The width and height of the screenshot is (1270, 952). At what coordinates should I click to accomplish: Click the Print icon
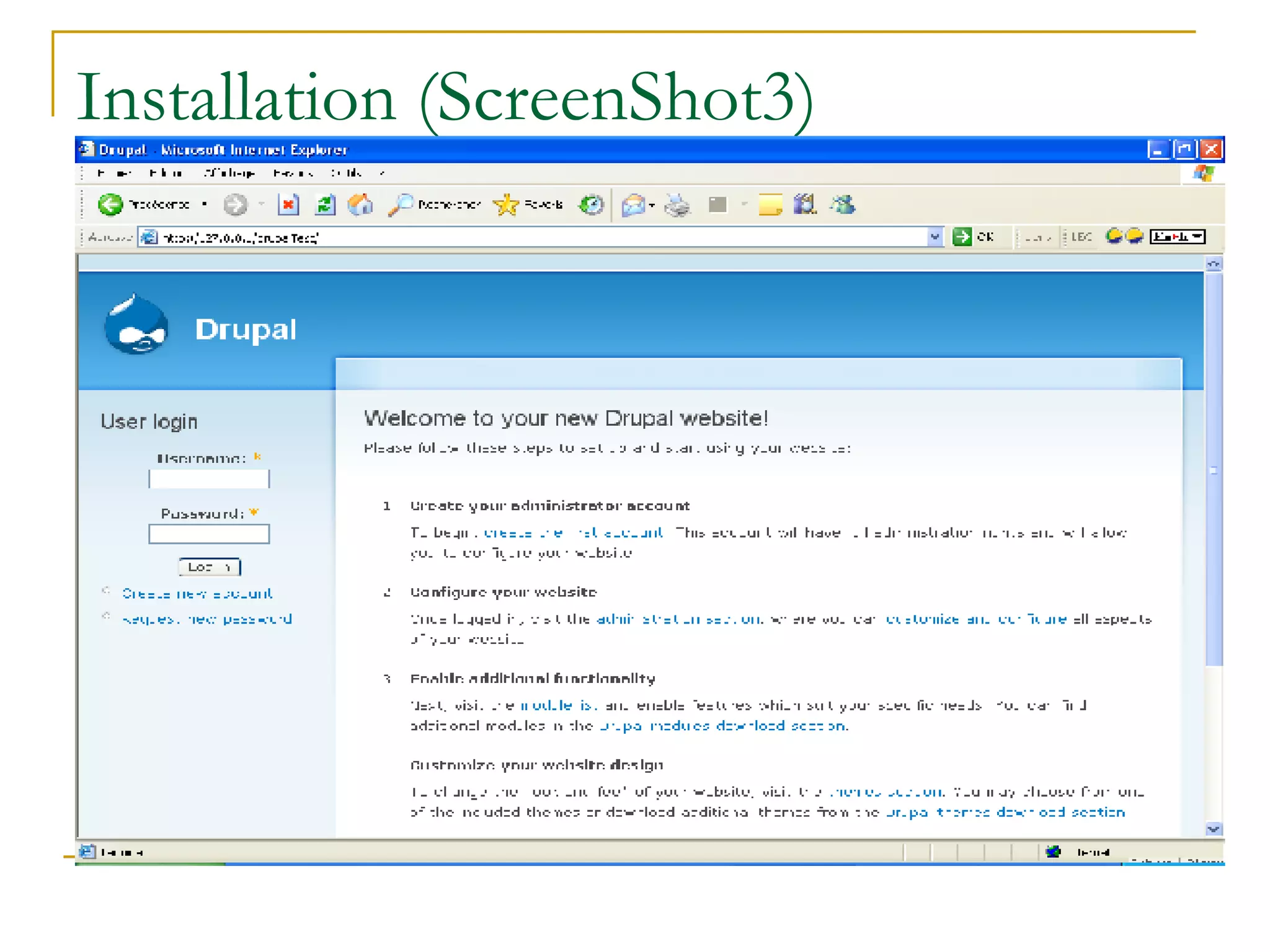tap(677, 205)
